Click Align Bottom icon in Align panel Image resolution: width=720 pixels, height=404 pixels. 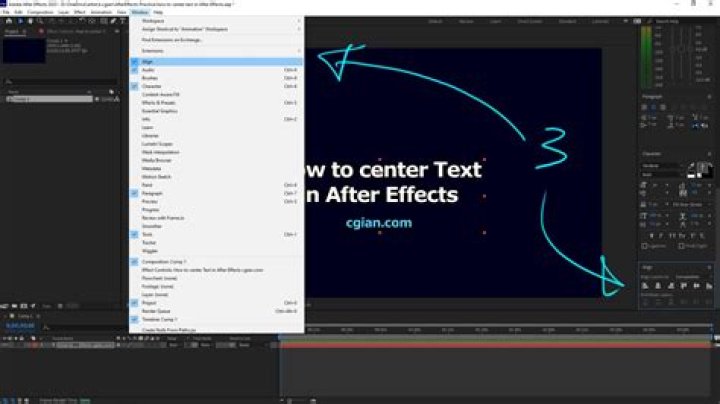tap(709, 286)
